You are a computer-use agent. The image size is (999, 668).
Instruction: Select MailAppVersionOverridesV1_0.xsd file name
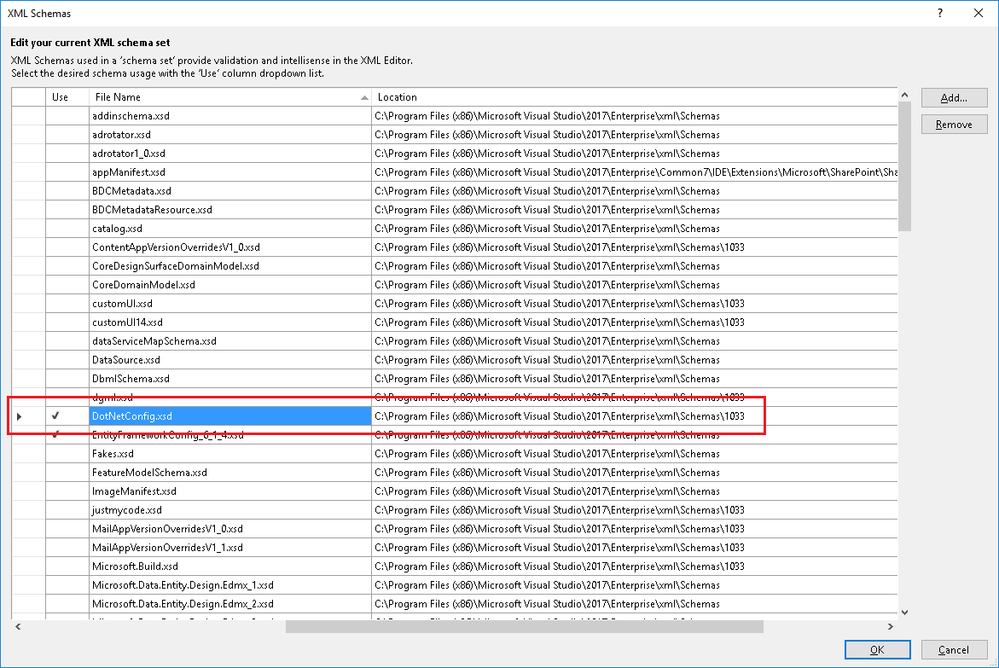pyautogui.click(x=230, y=528)
